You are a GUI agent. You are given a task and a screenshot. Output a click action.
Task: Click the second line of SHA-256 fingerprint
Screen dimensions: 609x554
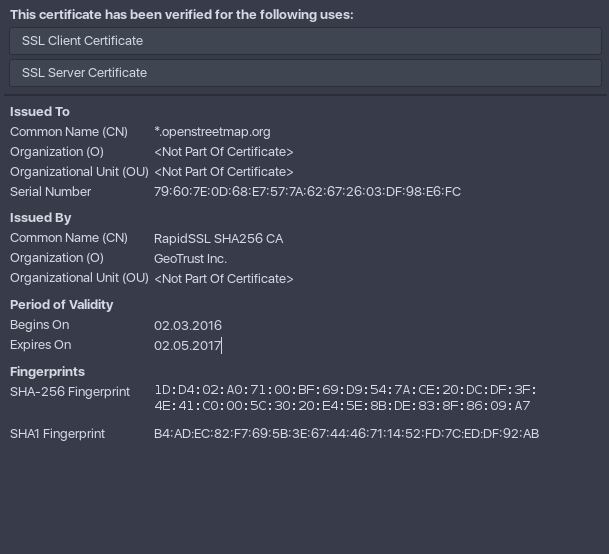tap(342, 406)
